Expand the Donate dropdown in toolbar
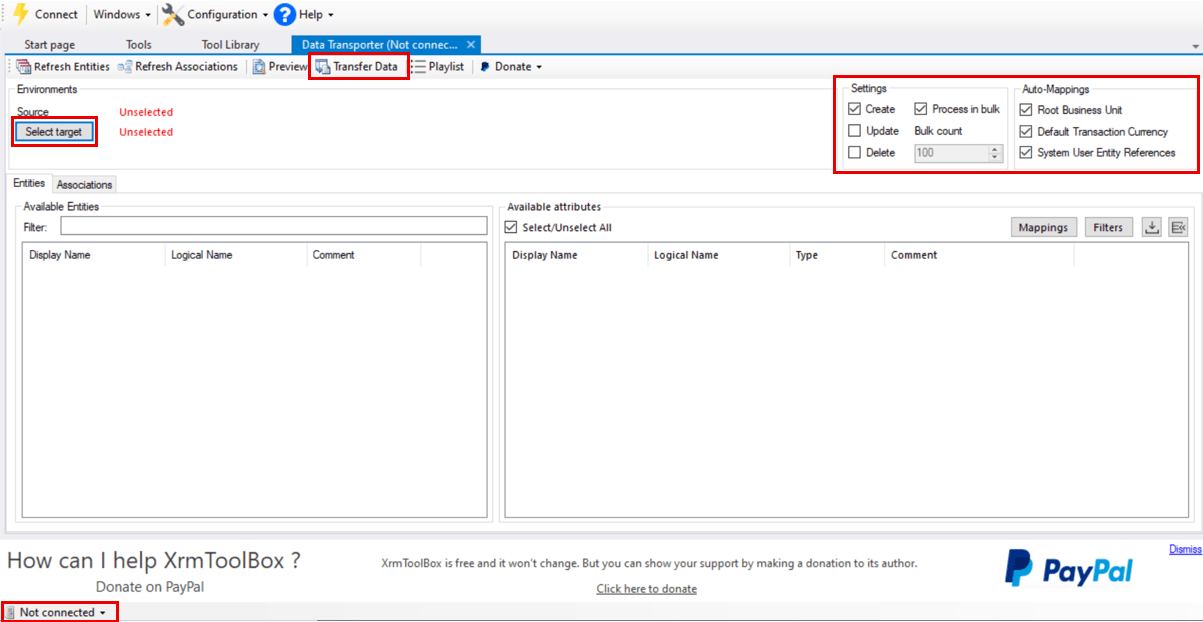 point(539,67)
